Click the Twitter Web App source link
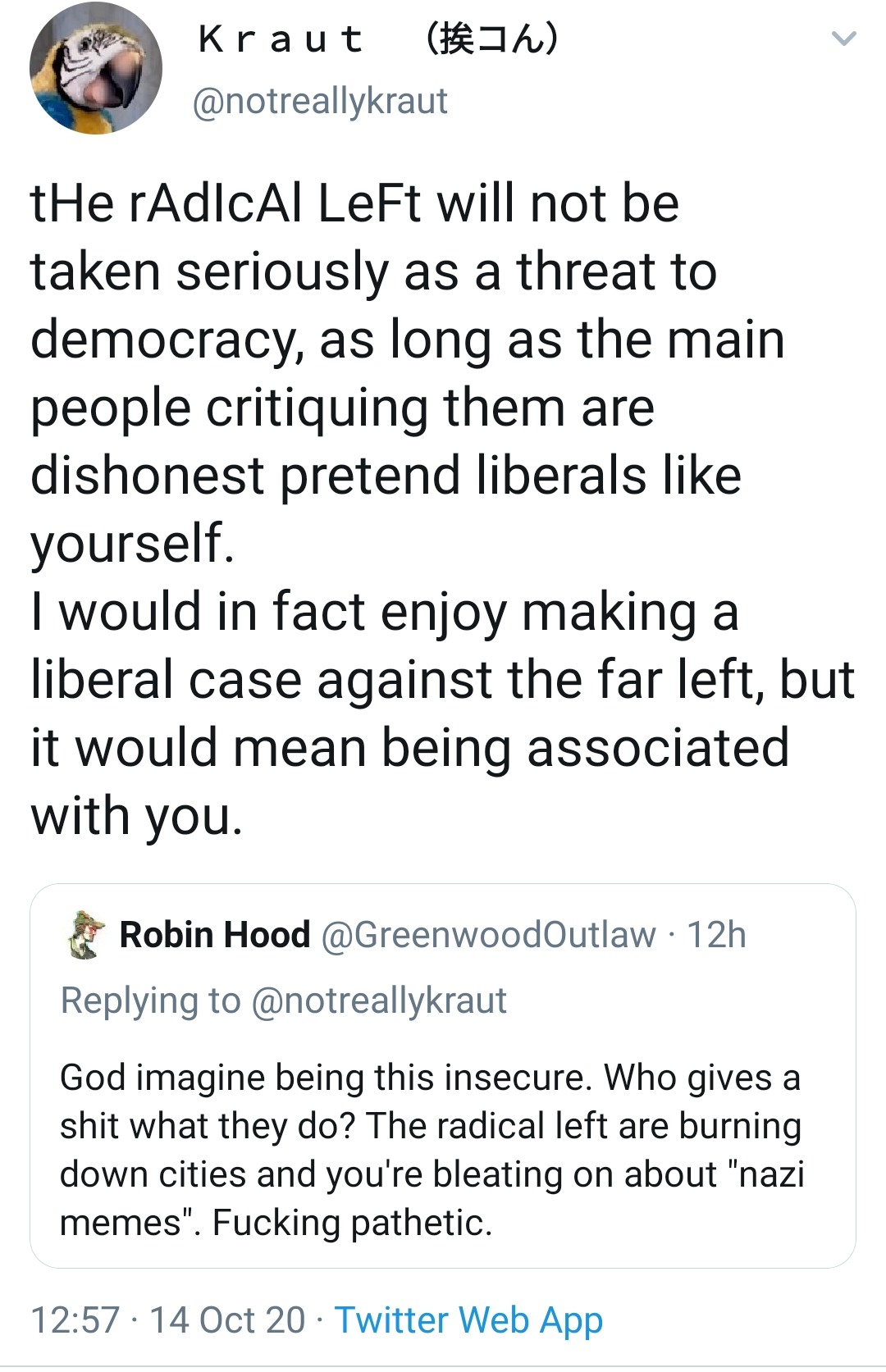 tap(468, 1320)
